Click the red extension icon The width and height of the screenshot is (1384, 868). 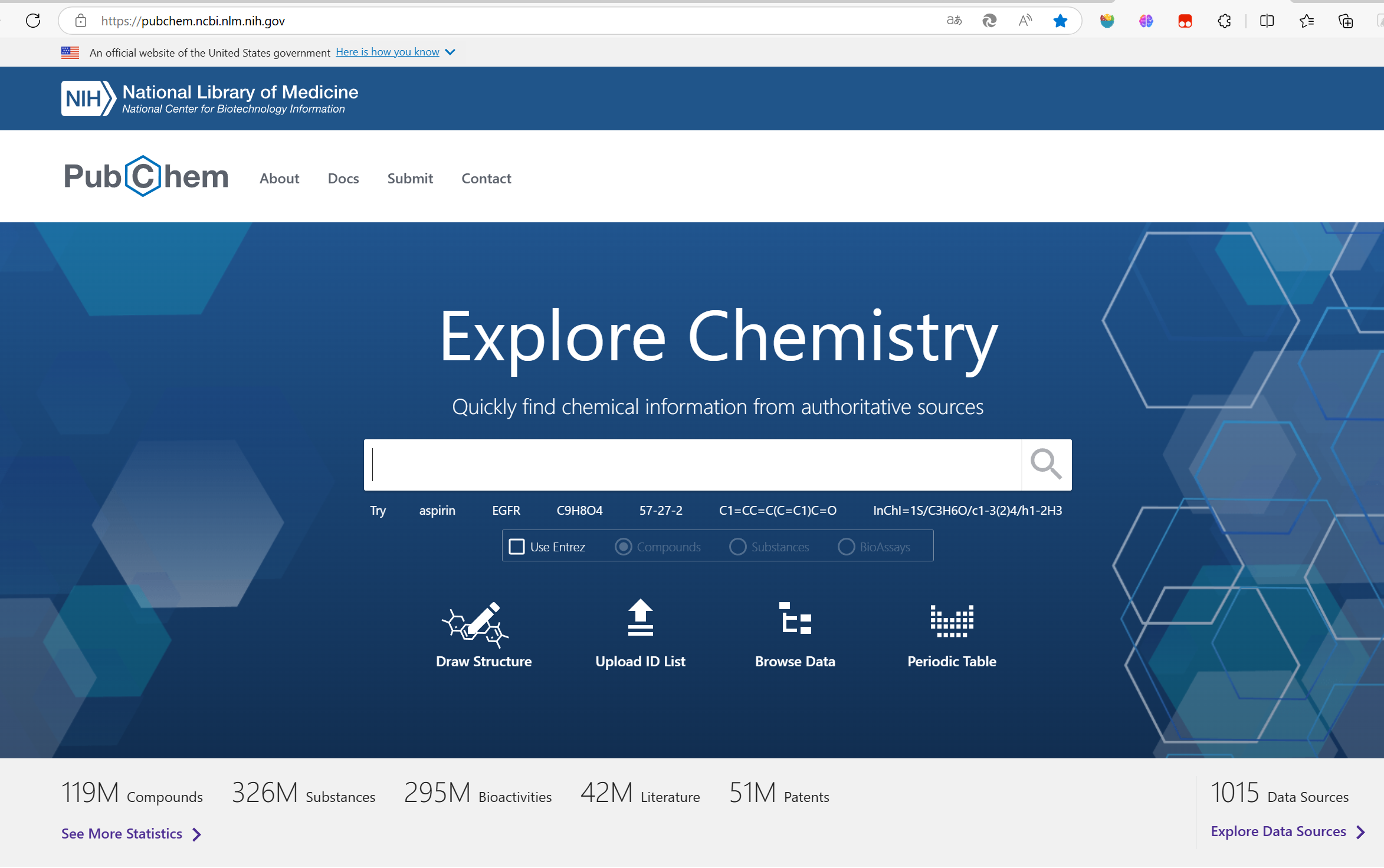1185,21
